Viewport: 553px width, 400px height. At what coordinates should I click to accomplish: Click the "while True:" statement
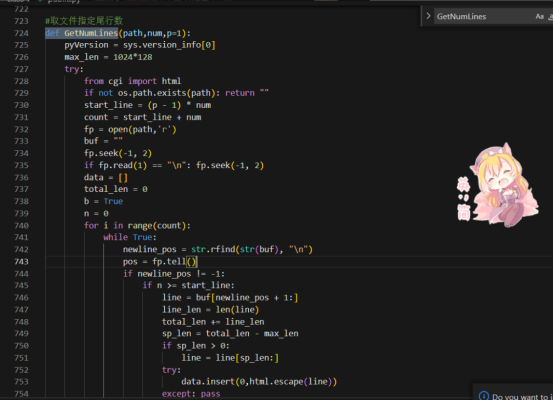point(130,237)
